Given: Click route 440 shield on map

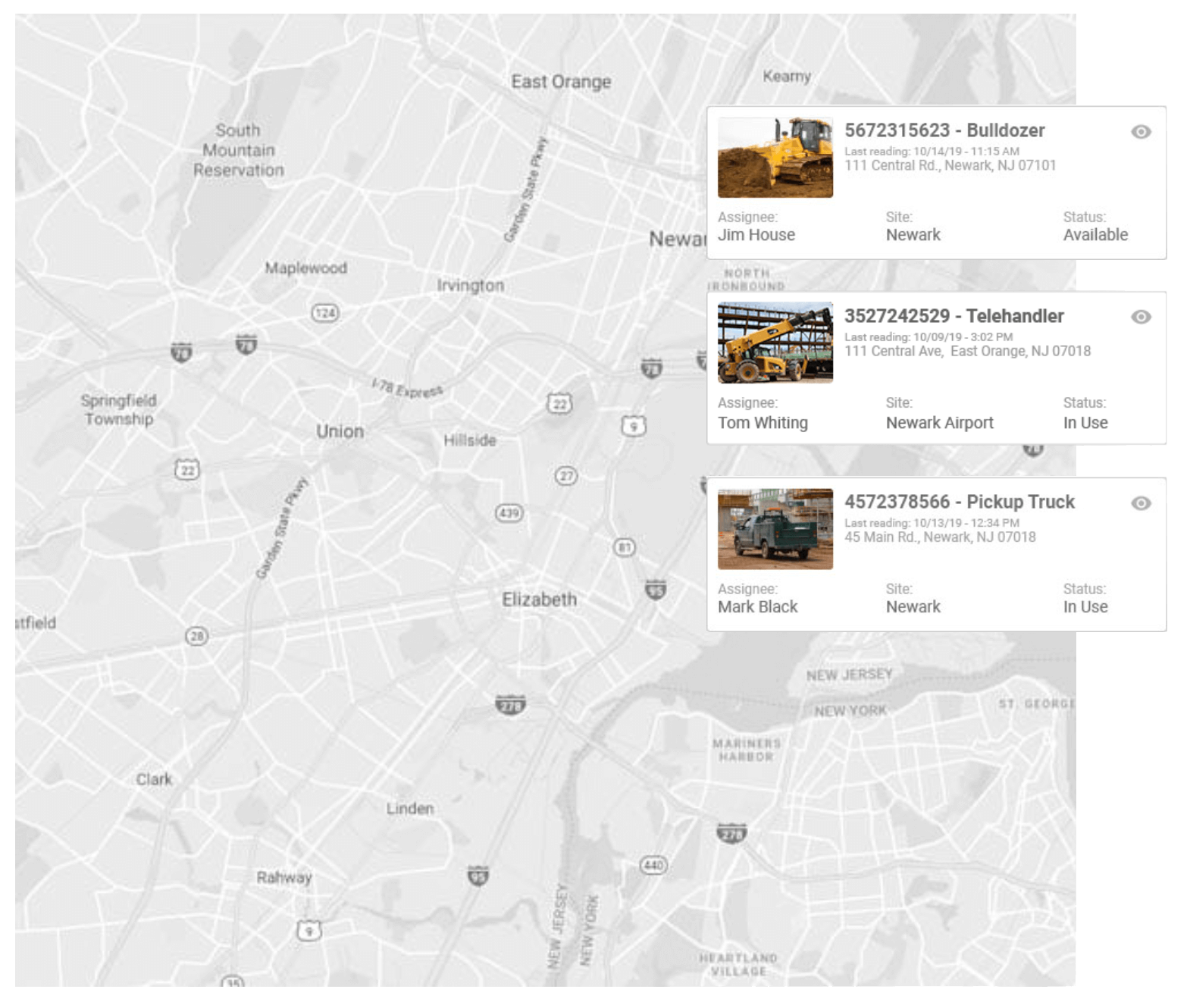Looking at the screenshot, I should point(653,865).
